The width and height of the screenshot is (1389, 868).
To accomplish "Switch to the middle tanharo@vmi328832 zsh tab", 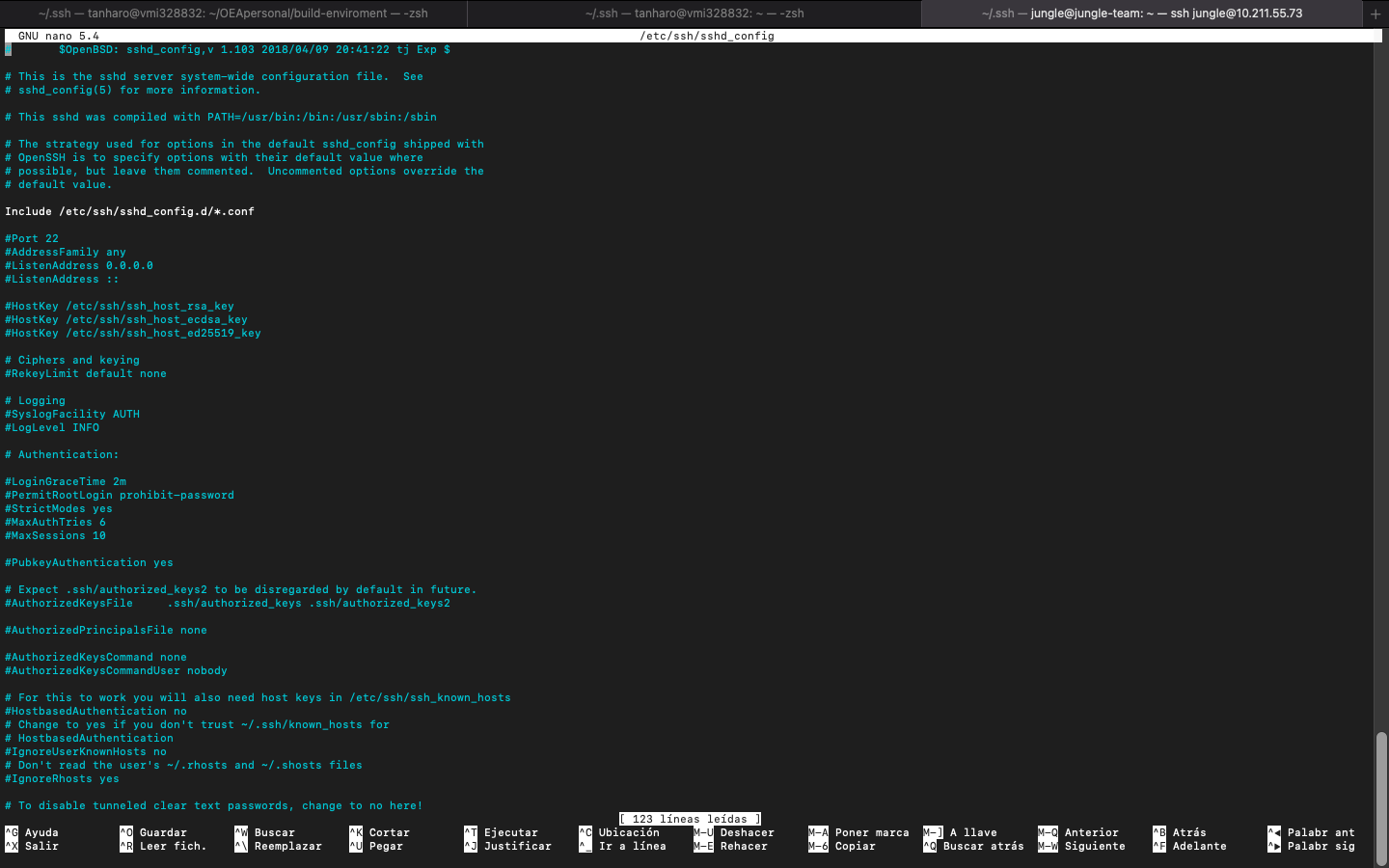I will point(694,14).
